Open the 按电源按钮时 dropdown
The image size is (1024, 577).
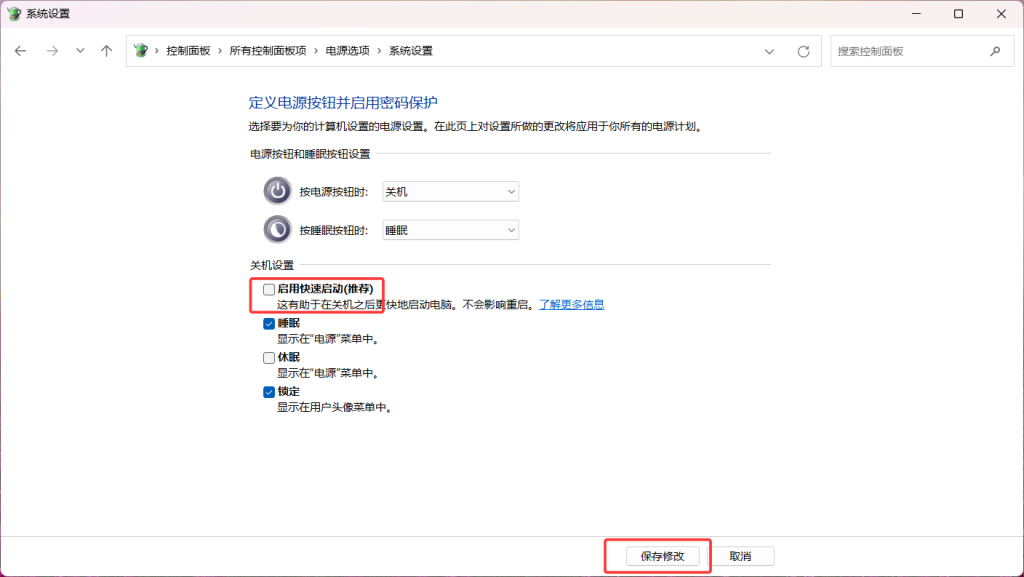pos(451,191)
